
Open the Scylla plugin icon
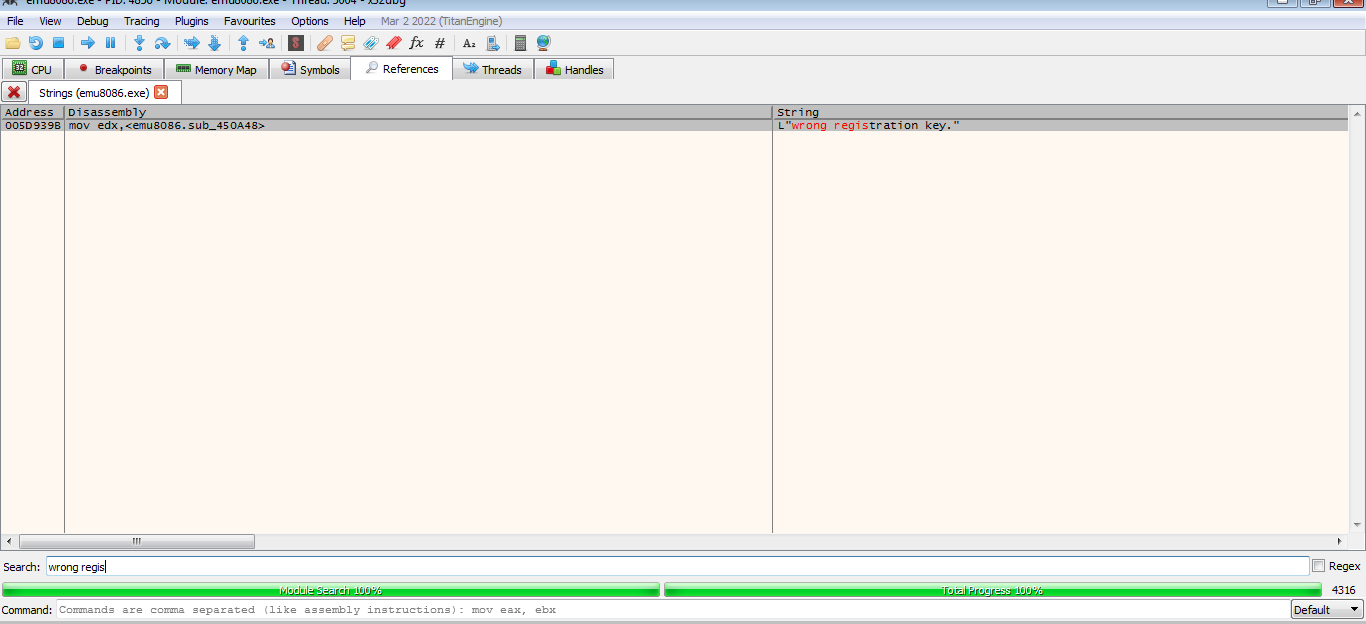[x=295, y=43]
